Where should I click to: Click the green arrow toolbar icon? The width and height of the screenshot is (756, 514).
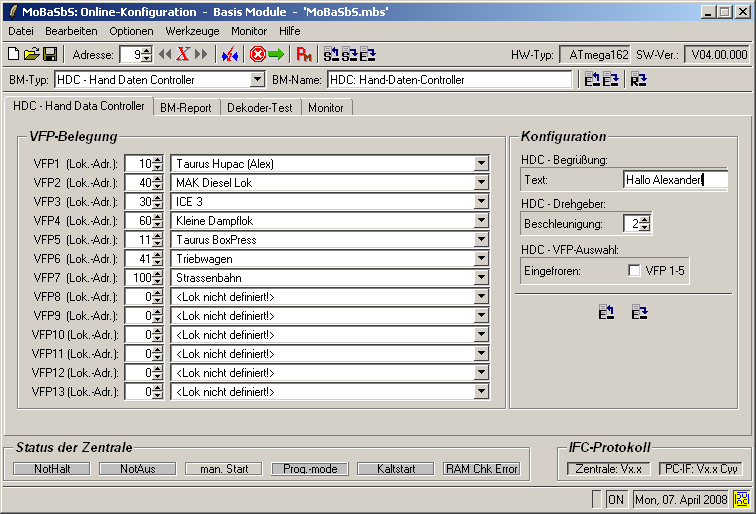[276, 54]
